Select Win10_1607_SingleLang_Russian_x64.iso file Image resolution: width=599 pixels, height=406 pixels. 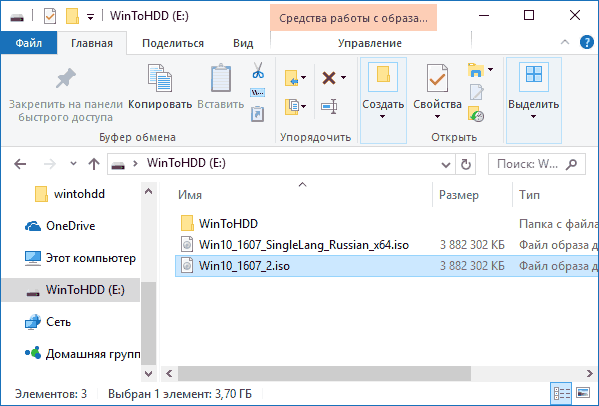[x=295, y=244]
